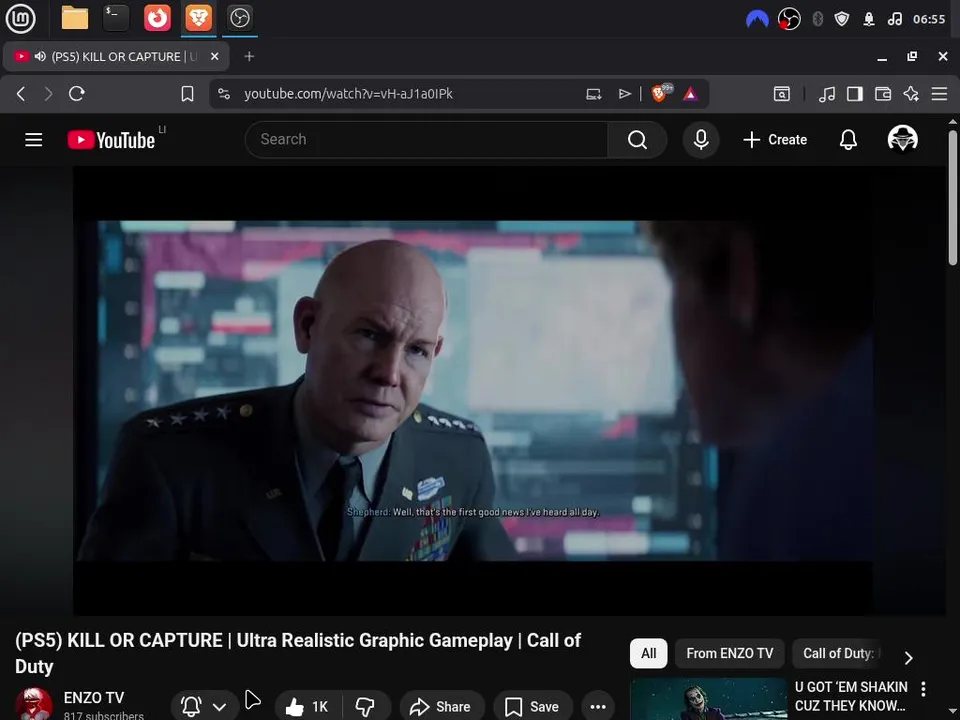This screenshot has height=720, width=960.
Task: Open the Linux Mint start menu
Action: pyautogui.click(x=20, y=18)
